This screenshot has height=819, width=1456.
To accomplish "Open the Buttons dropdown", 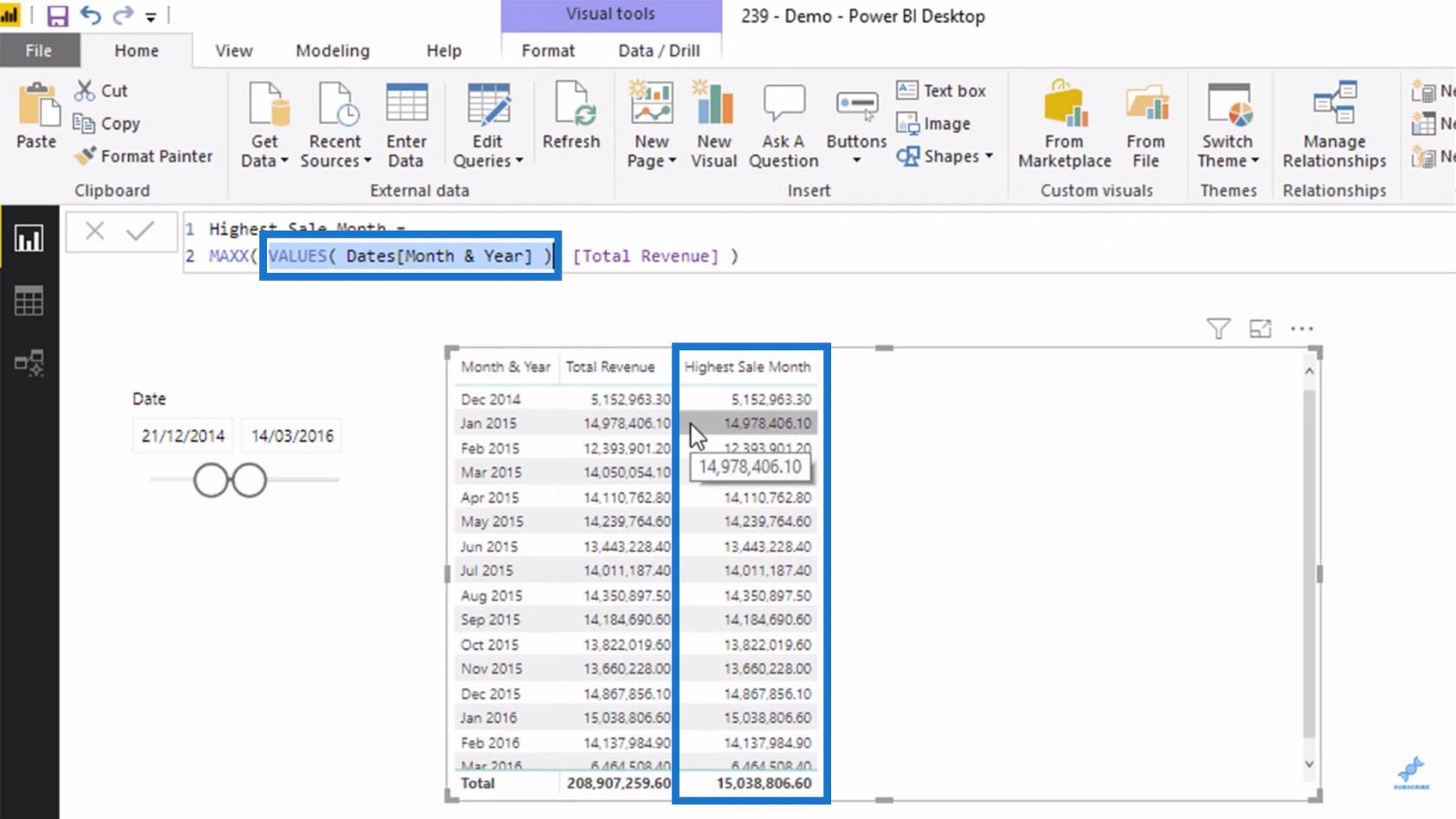I will 856,125.
